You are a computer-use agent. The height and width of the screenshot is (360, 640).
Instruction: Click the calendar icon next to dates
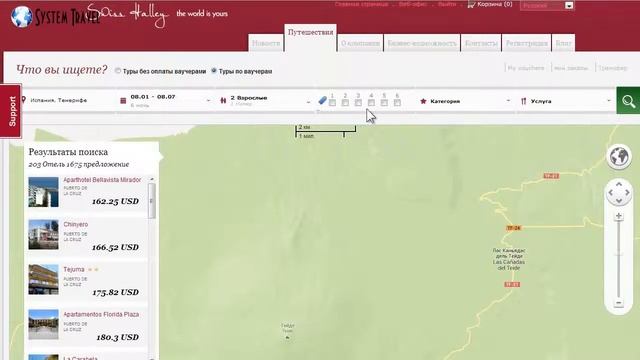coord(123,100)
